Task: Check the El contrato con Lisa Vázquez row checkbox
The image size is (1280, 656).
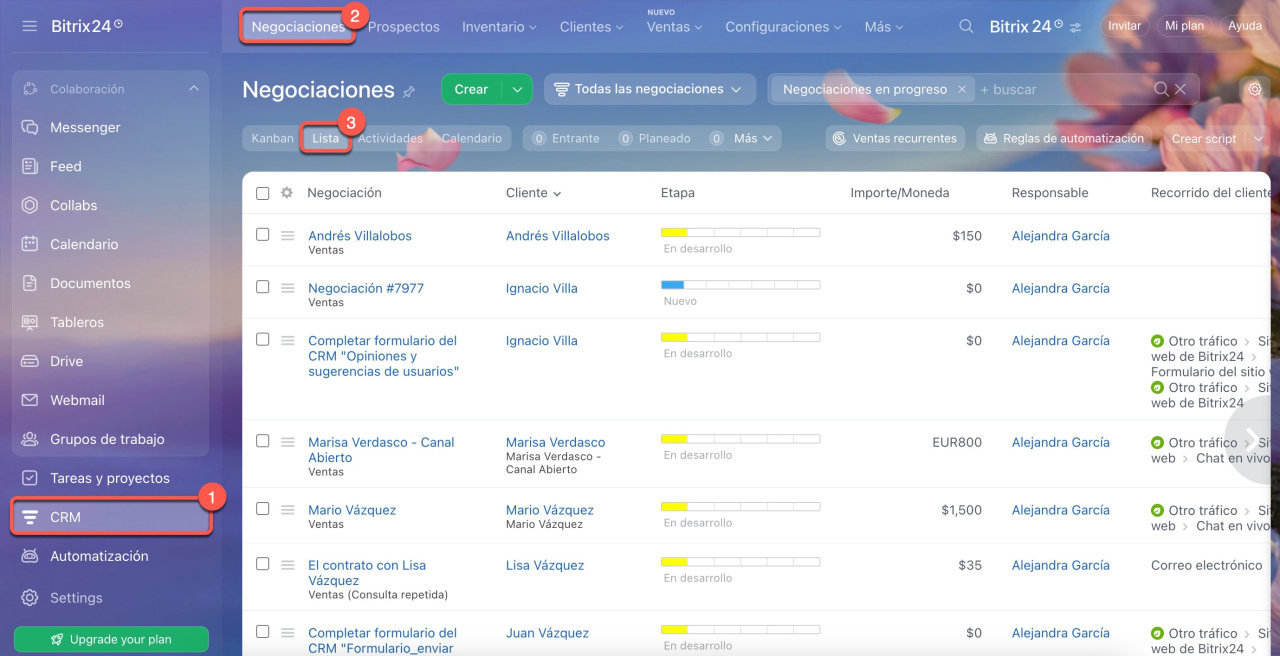Action: click(x=262, y=564)
